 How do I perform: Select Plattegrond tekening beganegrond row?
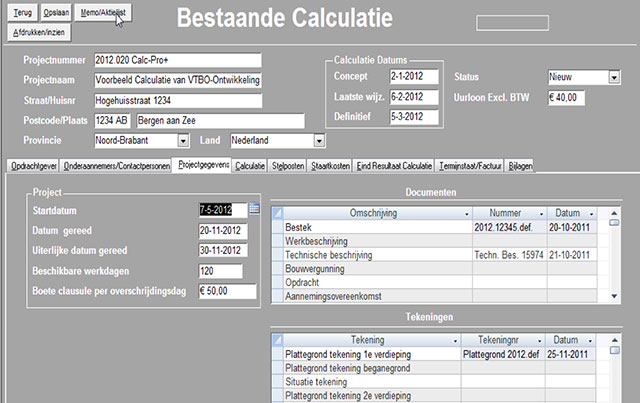click(x=434, y=368)
